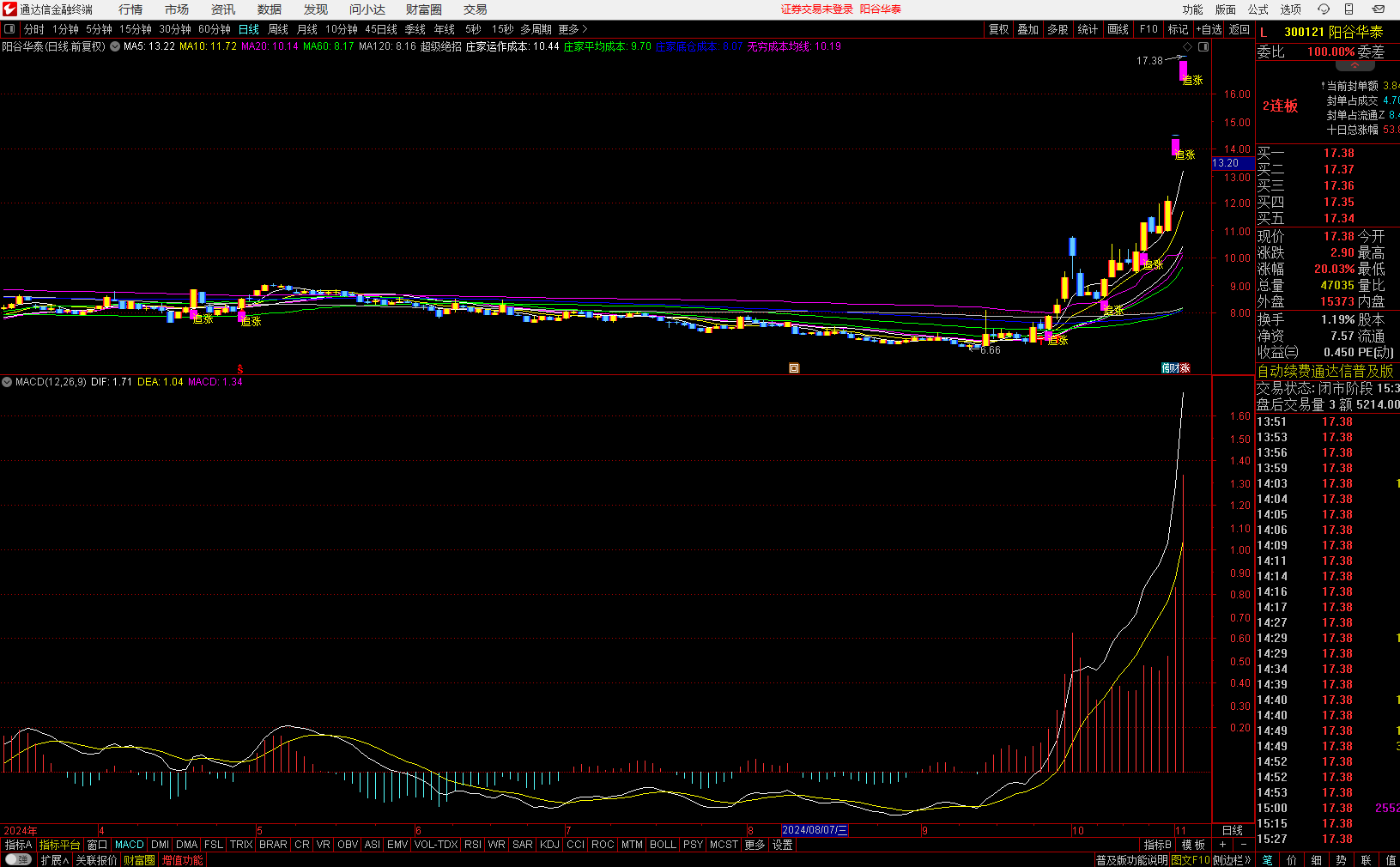1400x867 pixels.
Task: Open the 公式 menu
Action: point(1258,9)
